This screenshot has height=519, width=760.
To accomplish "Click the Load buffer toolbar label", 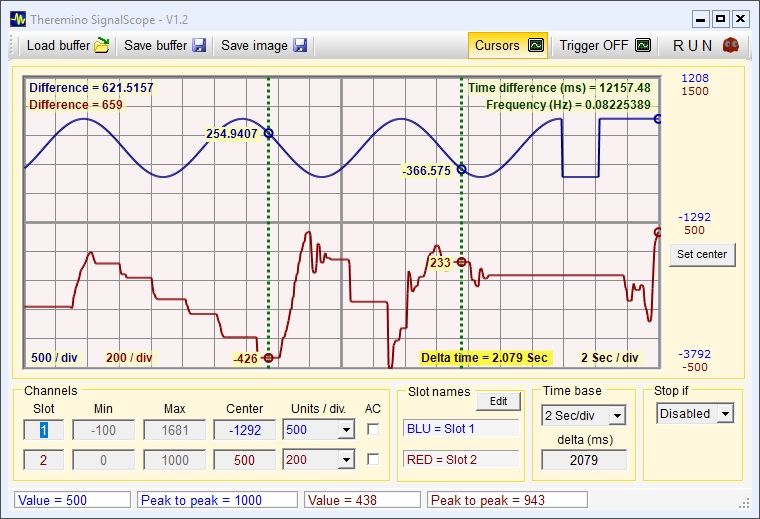I will pos(57,45).
